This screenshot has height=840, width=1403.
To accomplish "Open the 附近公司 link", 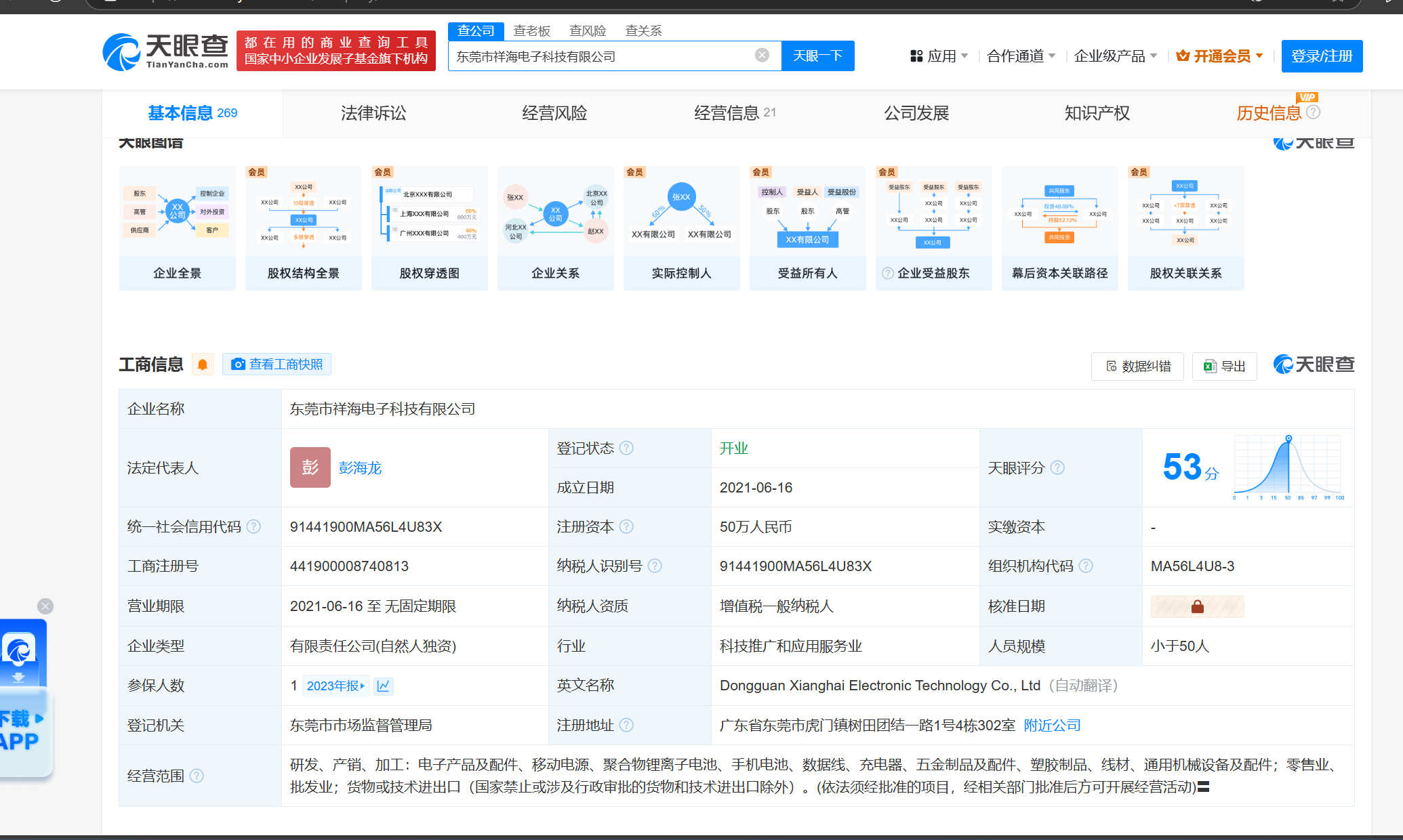I will coord(1052,726).
